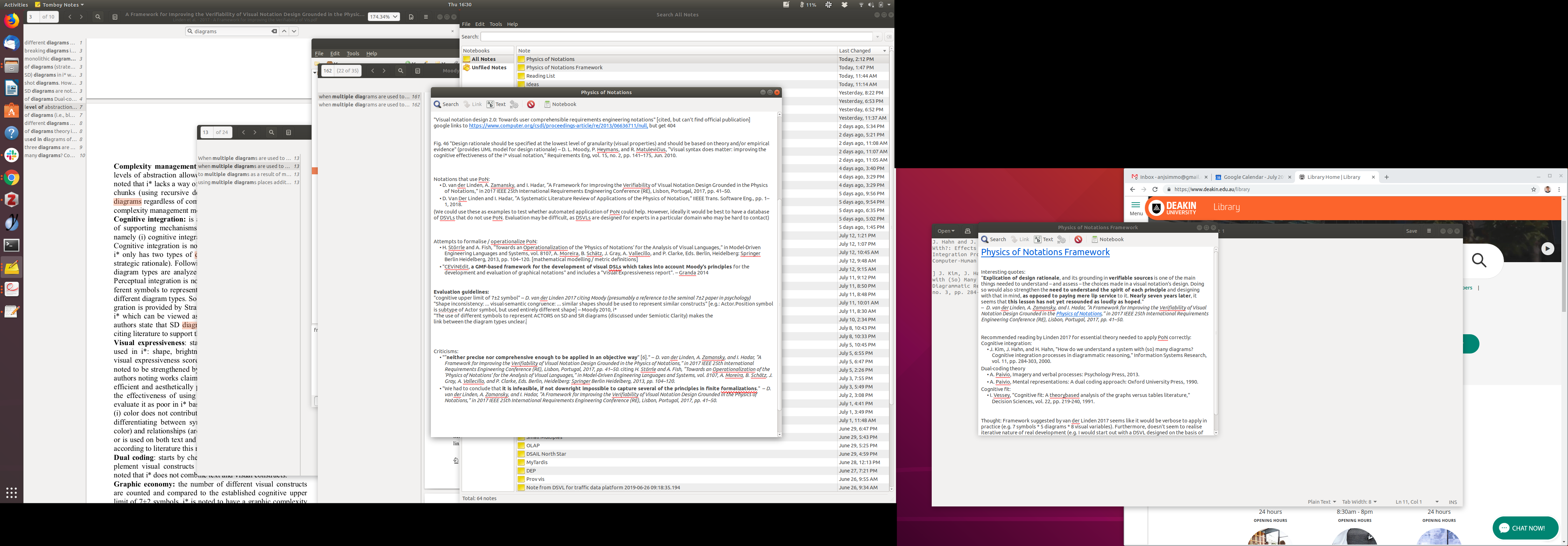Image resolution: width=1568 pixels, height=546 pixels.
Task: Reload the Deakin Library page
Action: [x=1155, y=189]
